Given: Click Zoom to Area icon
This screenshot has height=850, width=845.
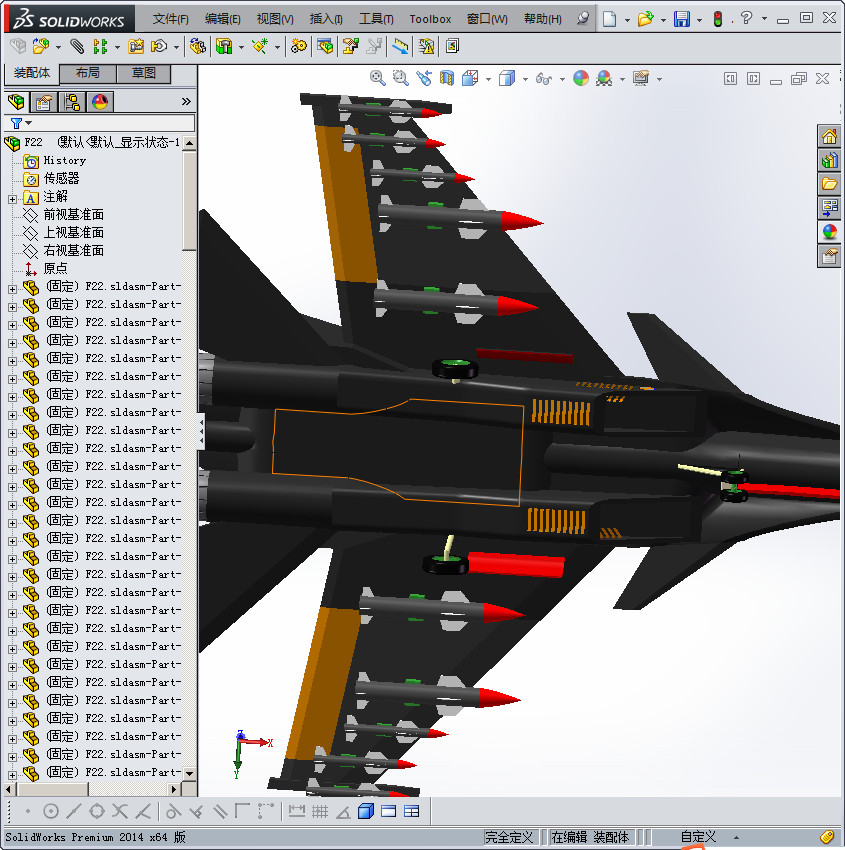Looking at the screenshot, I should (401, 79).
